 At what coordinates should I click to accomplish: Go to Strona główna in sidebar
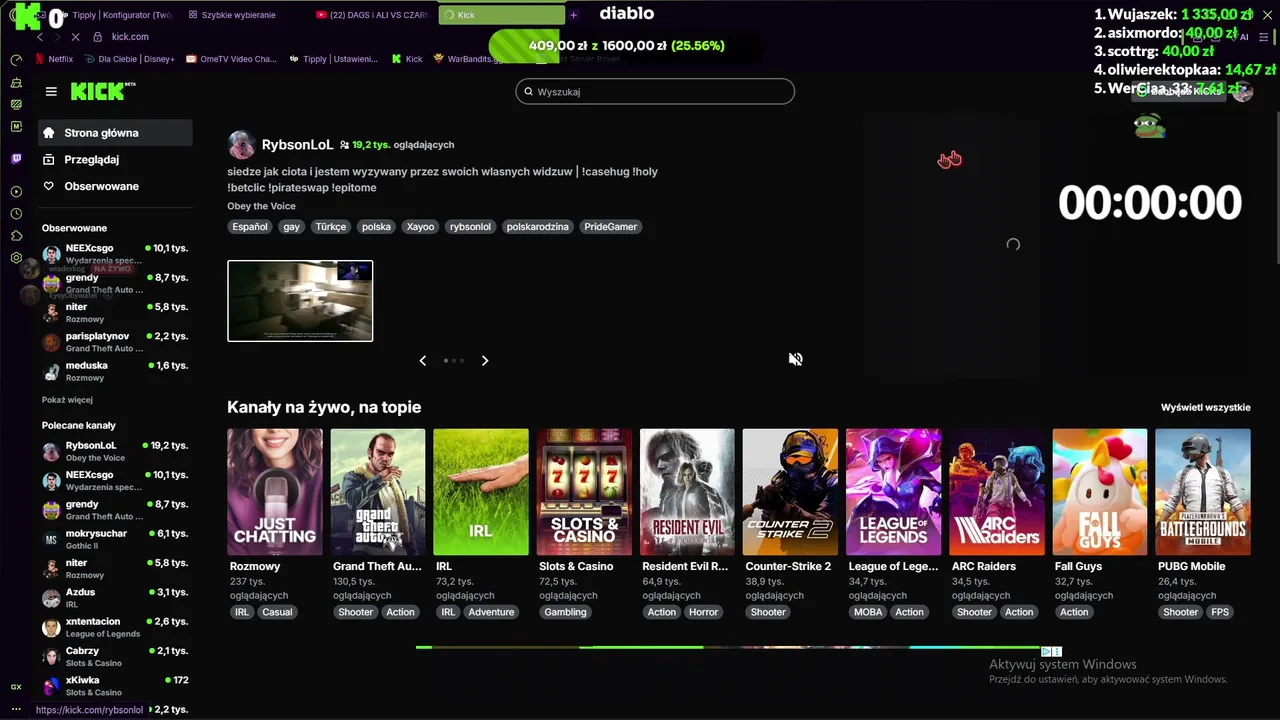(x=115, y=133)
